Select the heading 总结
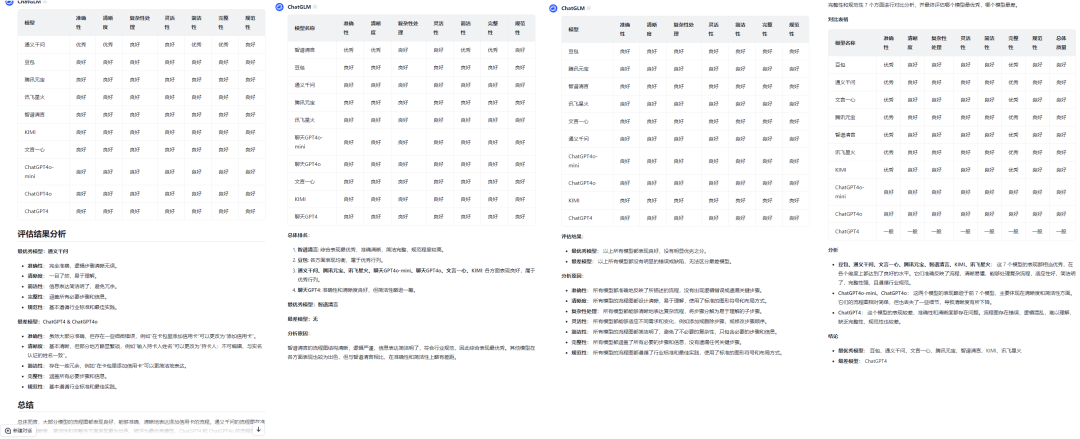 pos(25,404)
